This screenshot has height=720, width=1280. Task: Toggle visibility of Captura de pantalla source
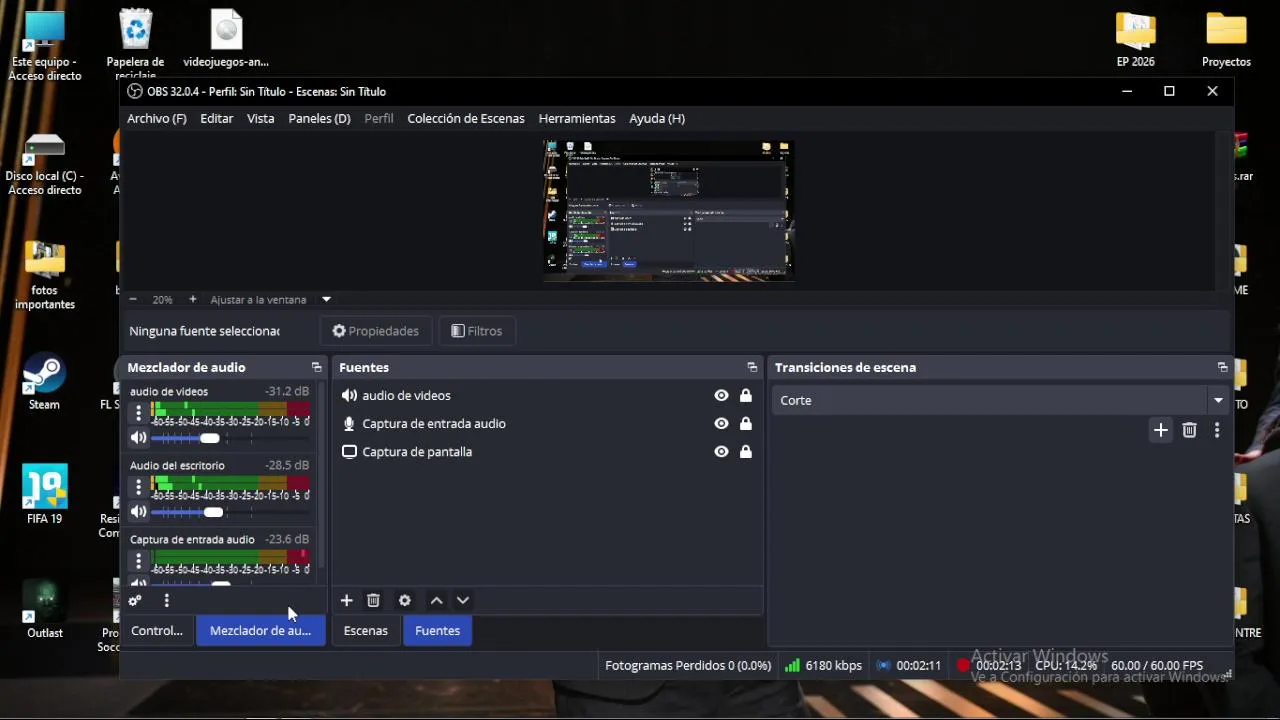[721, 452]
